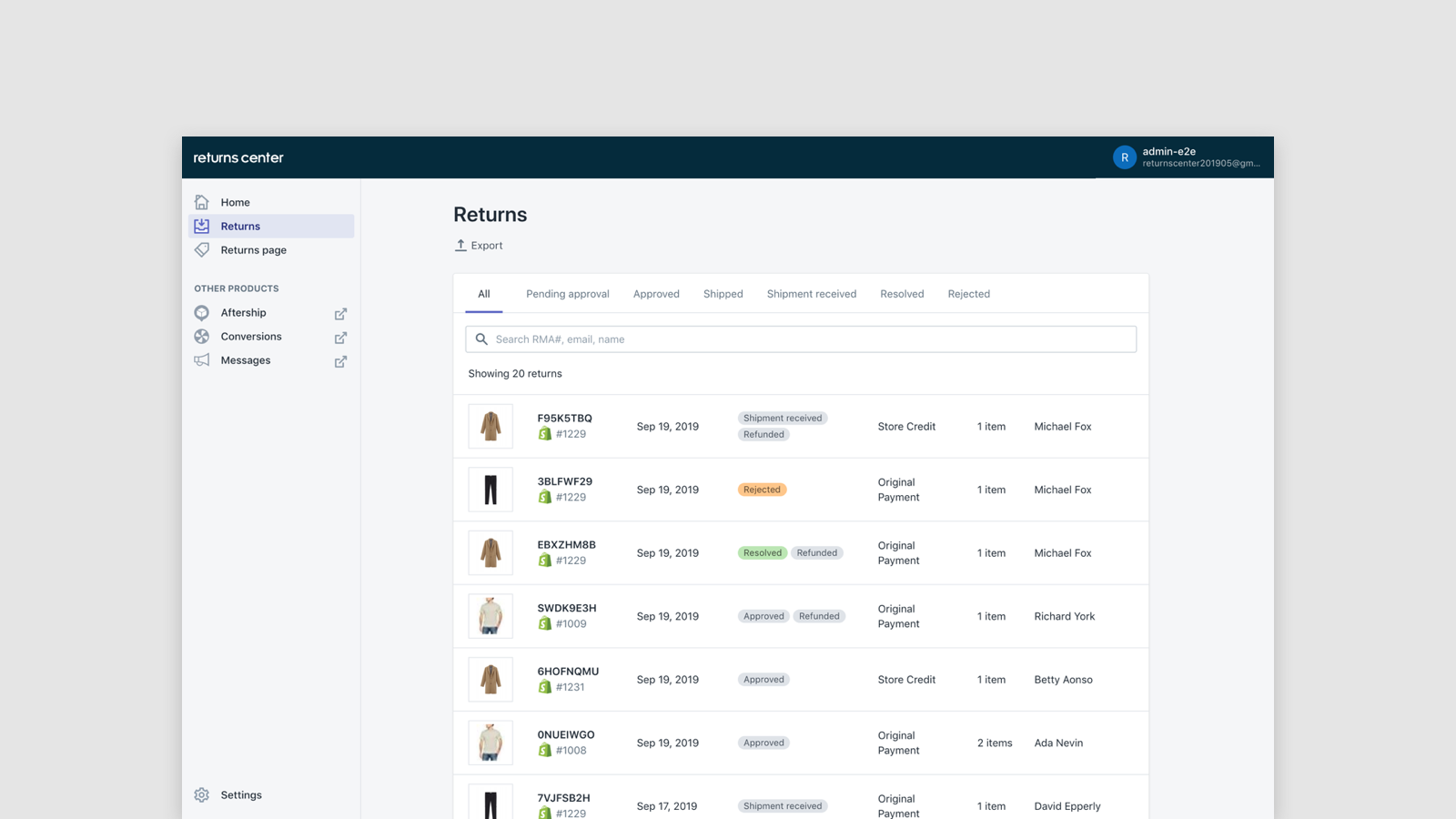Open Returns page in sidebar

tap(271, 249)
